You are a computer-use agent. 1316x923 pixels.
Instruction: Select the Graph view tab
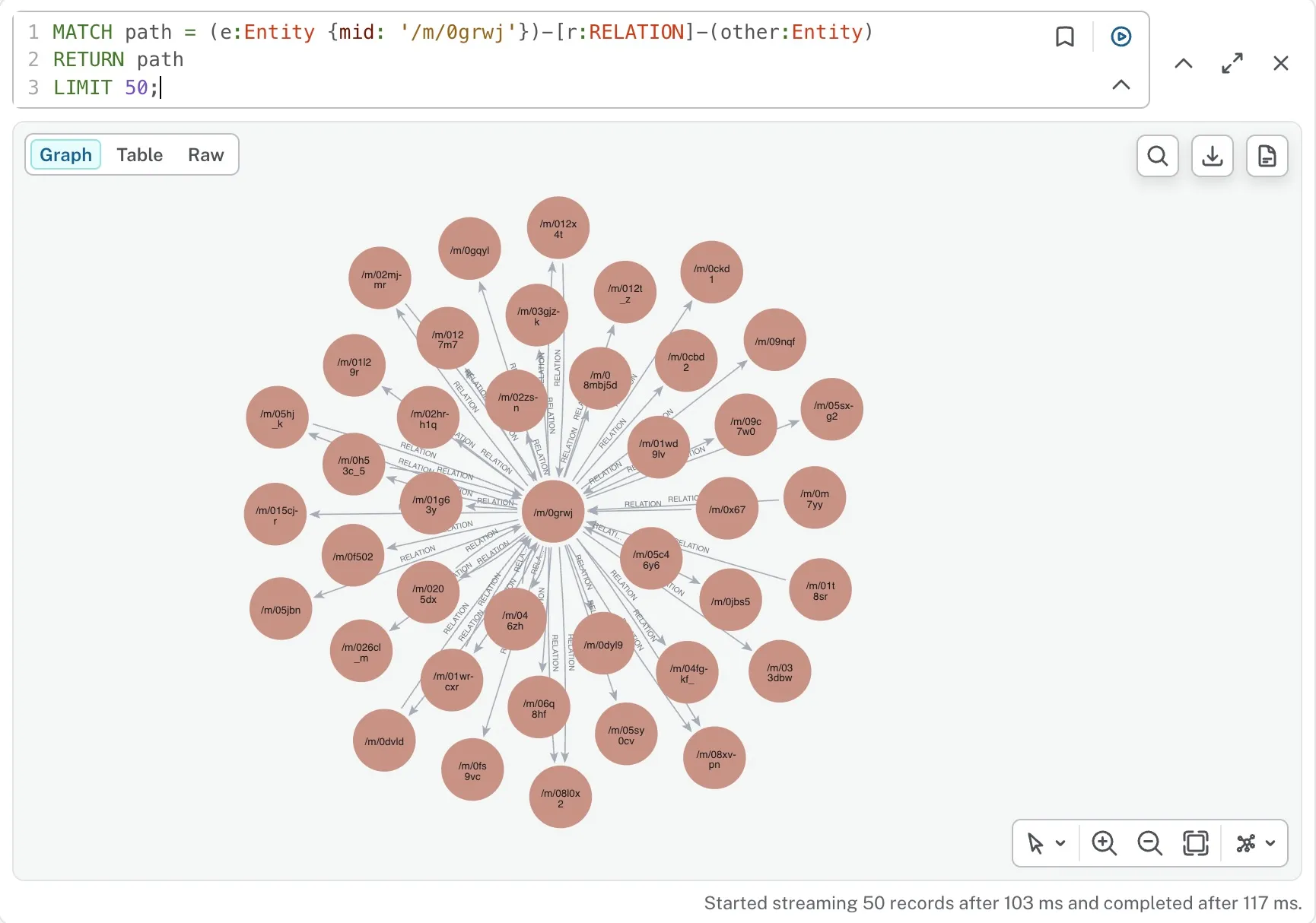66,155
